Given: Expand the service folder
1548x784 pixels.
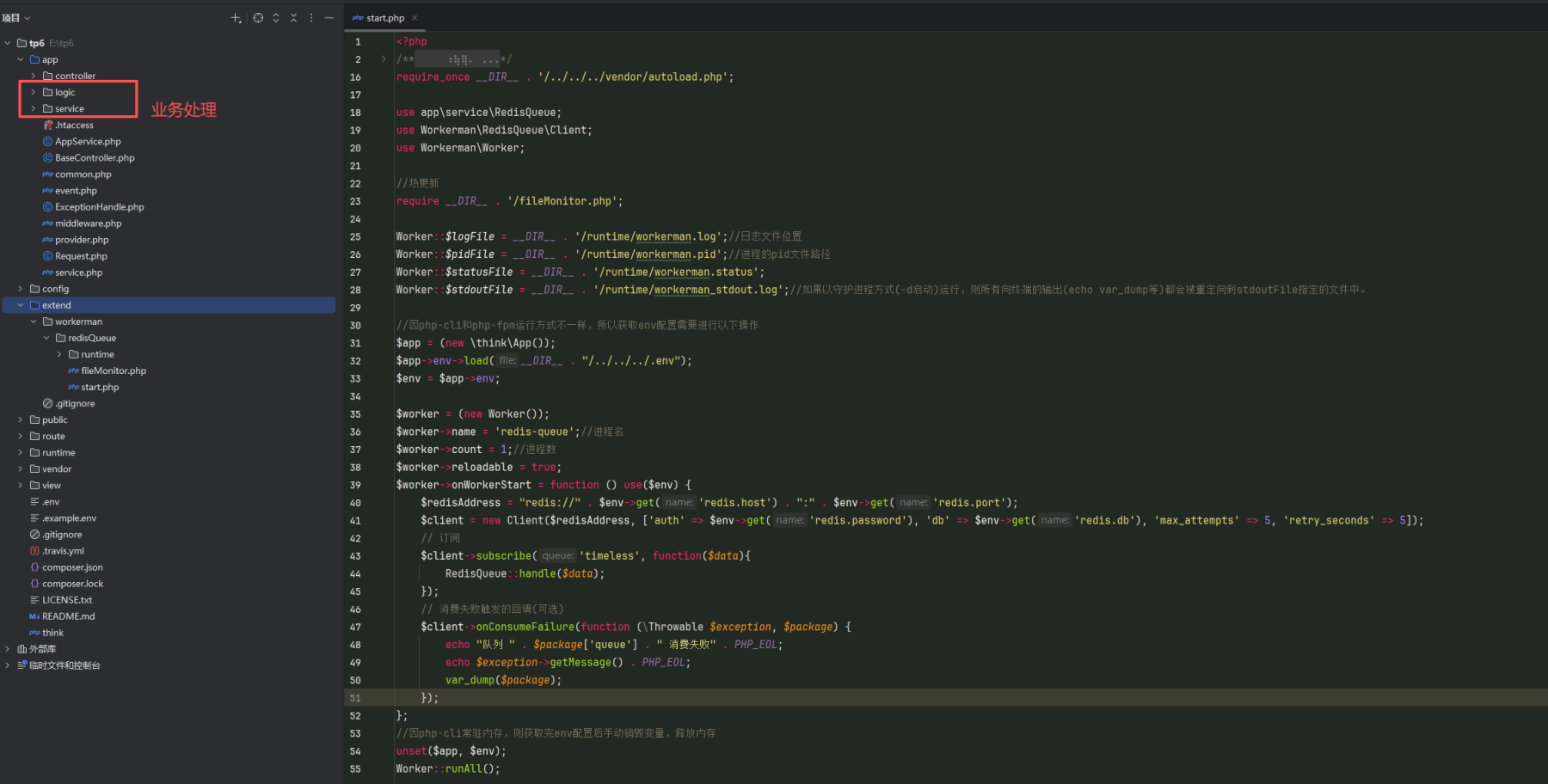Looking at the screenshot, I should (x=34, y=109).
